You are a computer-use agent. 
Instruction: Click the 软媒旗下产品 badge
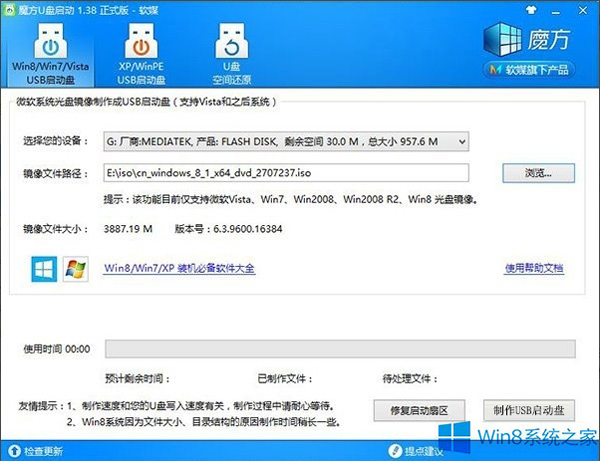point(529,70)
